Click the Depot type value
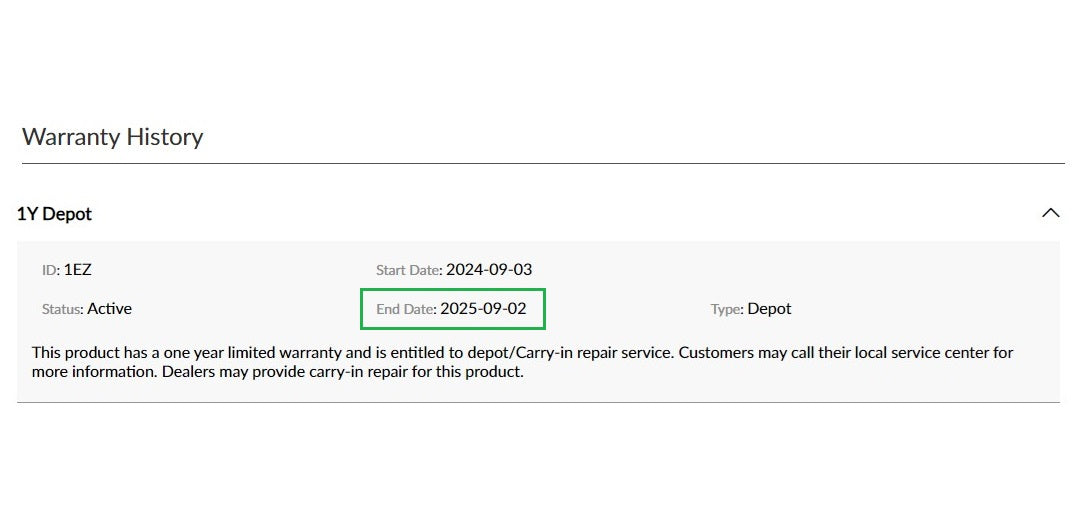Screen dimensions: 1088x515 [770, 309]
